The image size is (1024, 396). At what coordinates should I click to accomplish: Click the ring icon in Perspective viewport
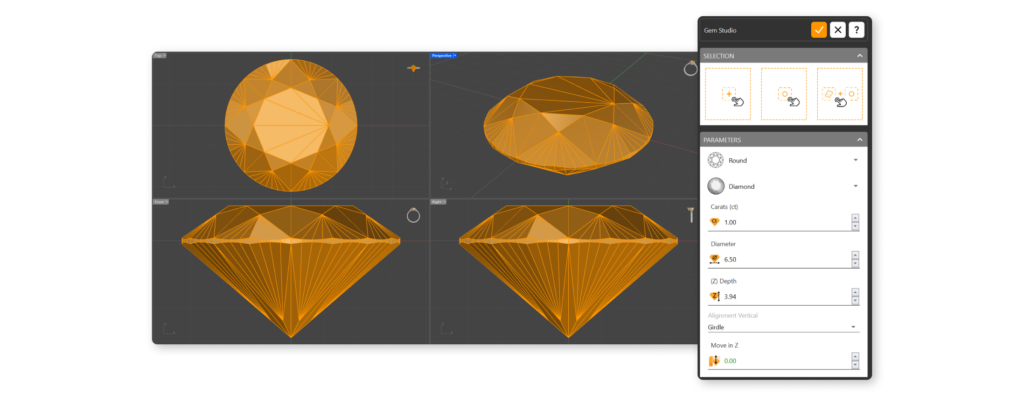(x=690, y=68)
